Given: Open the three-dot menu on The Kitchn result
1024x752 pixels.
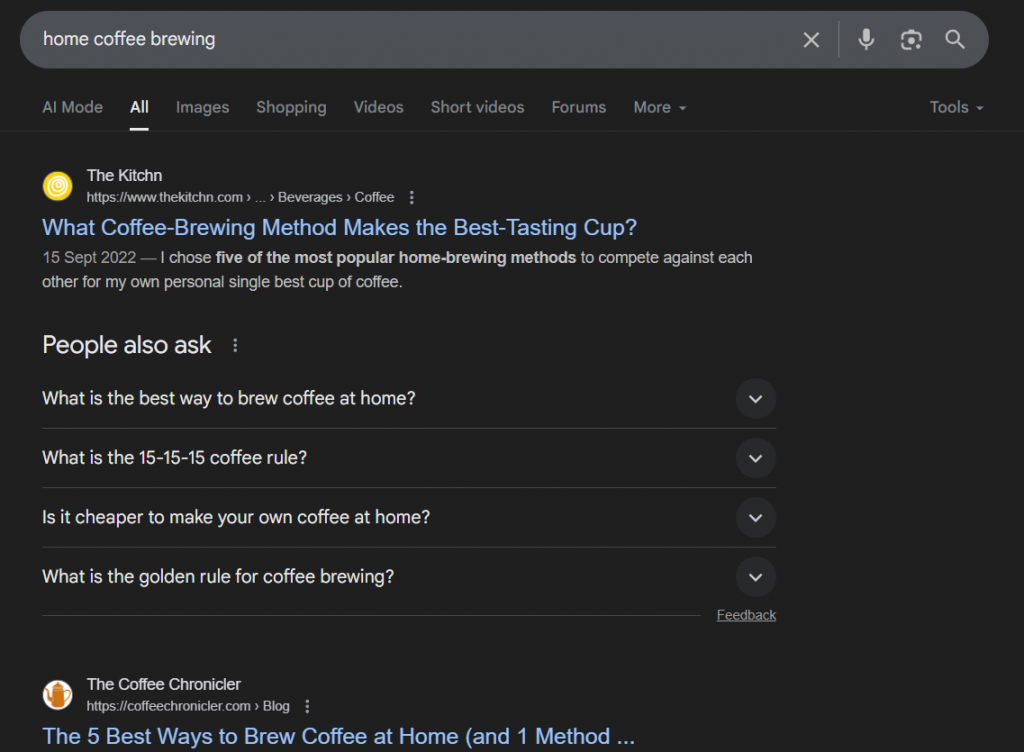Looking at the screenshot, I should tap(412, 197).
